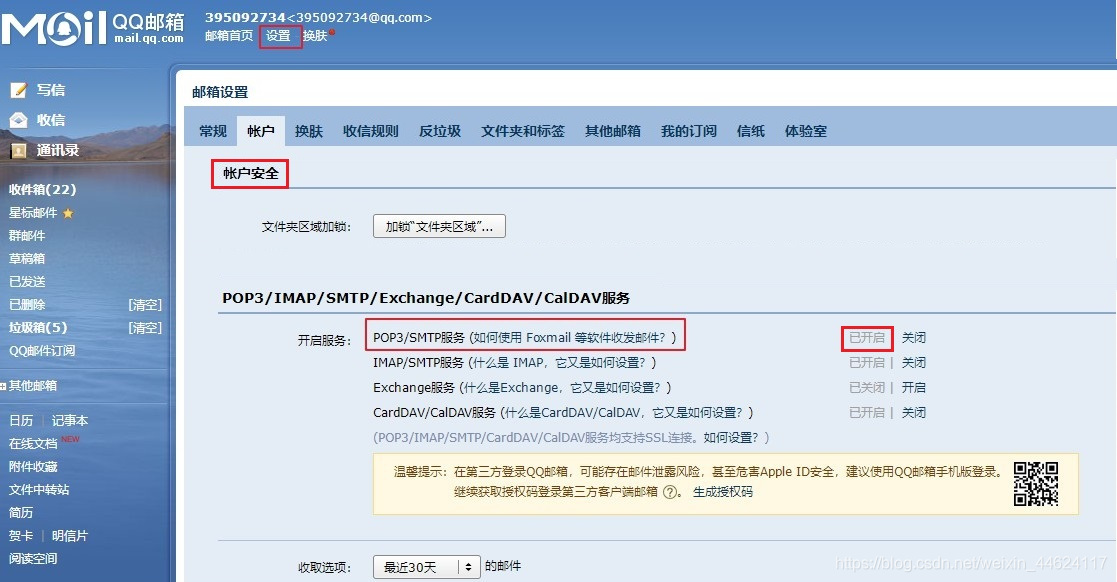Open the 信纸 tab

point(751,131)
